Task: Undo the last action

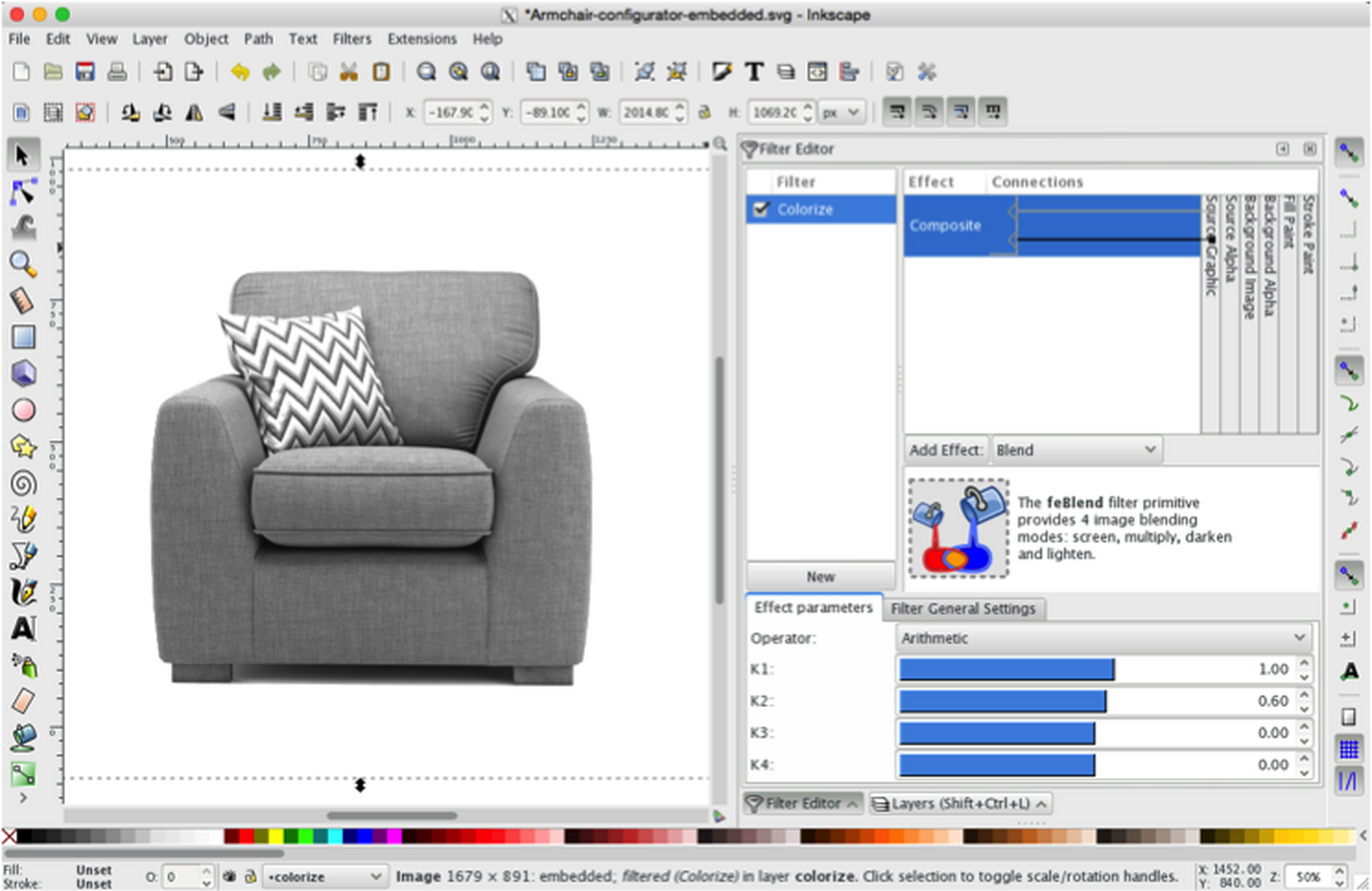Action: point(239,72)
